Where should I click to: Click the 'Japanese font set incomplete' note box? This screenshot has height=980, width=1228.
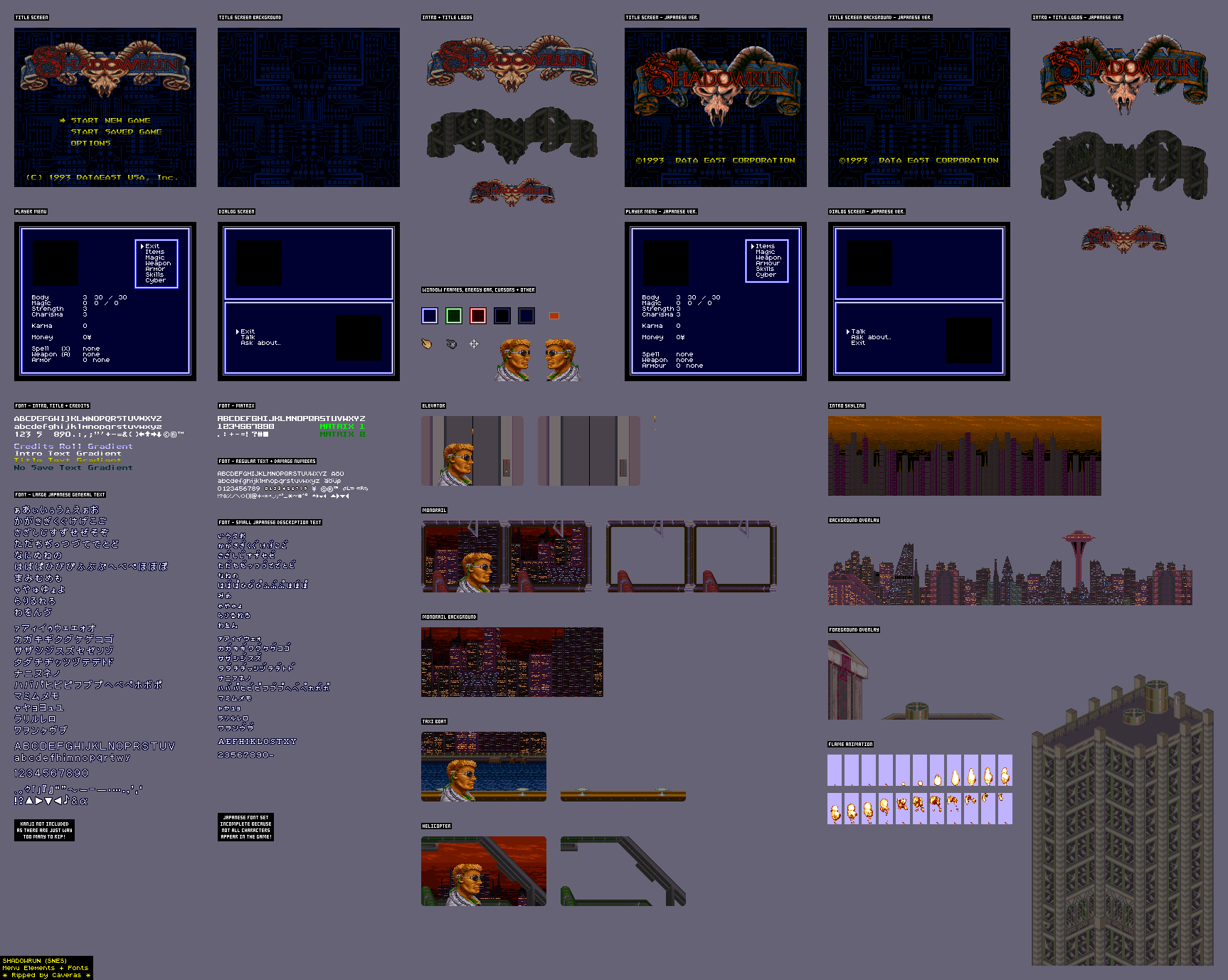pyautogui.click(x=245, y=827)
